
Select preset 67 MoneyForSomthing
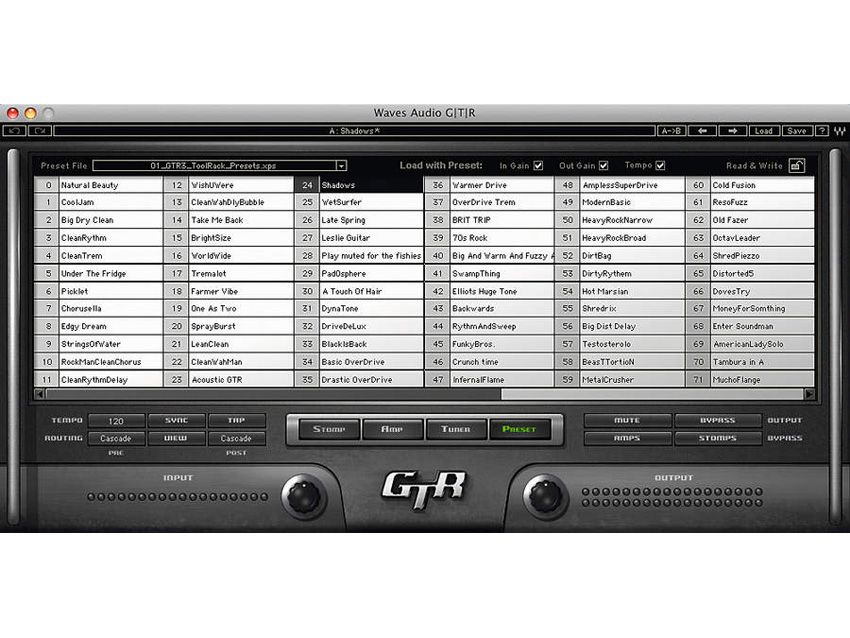(x=750, y=308)
